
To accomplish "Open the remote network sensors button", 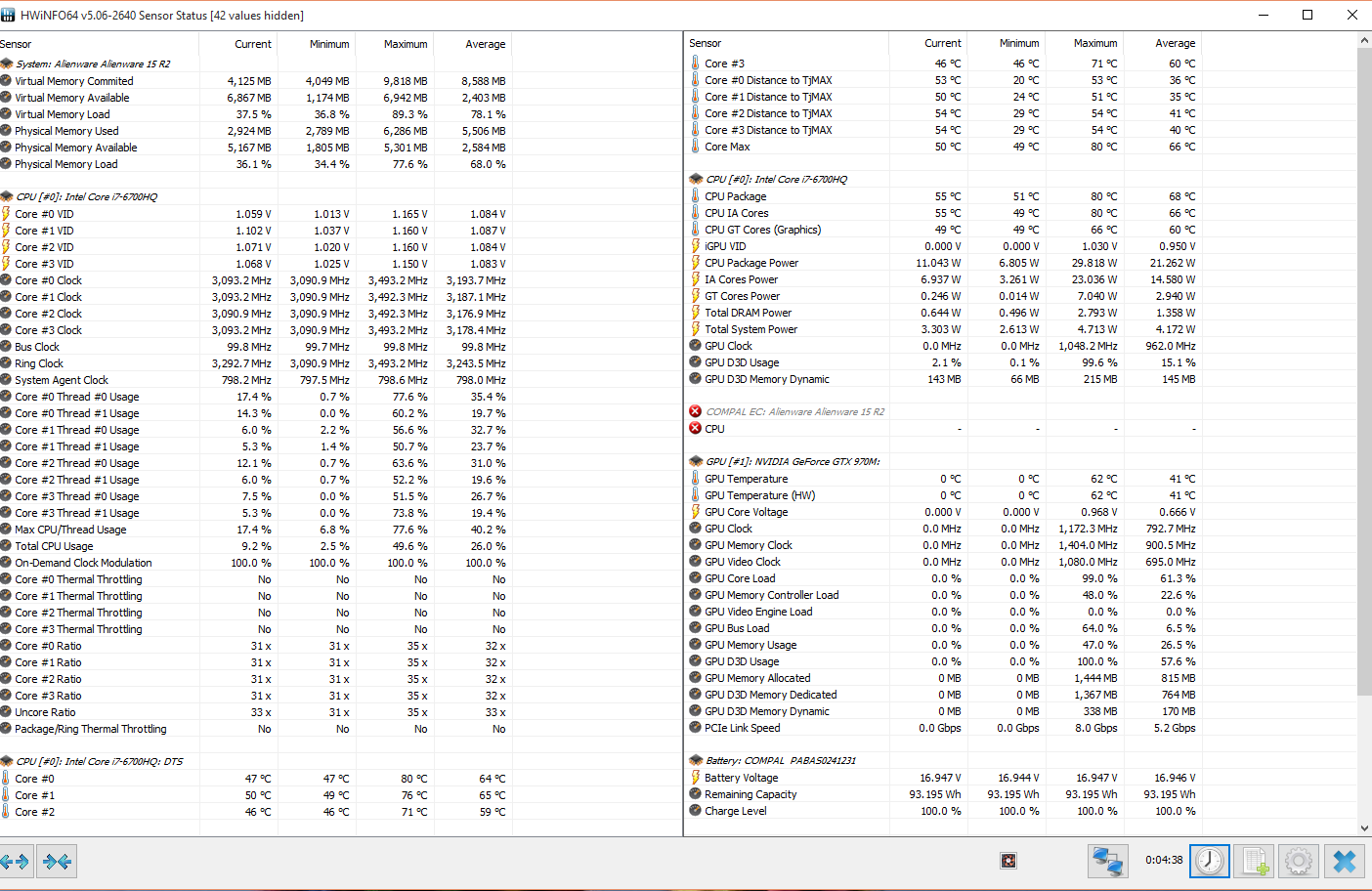I will 1108,861.
